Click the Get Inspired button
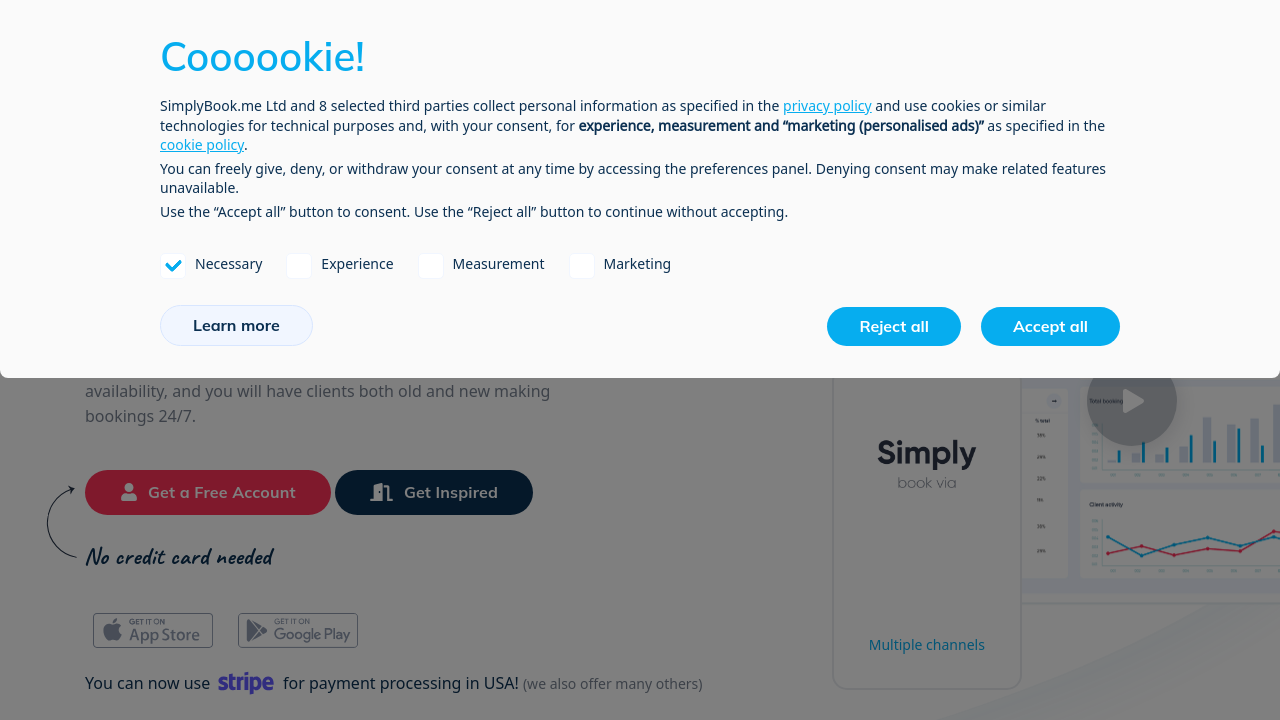The width and height of the screenshot is (1280, 720). coord(434,492)
